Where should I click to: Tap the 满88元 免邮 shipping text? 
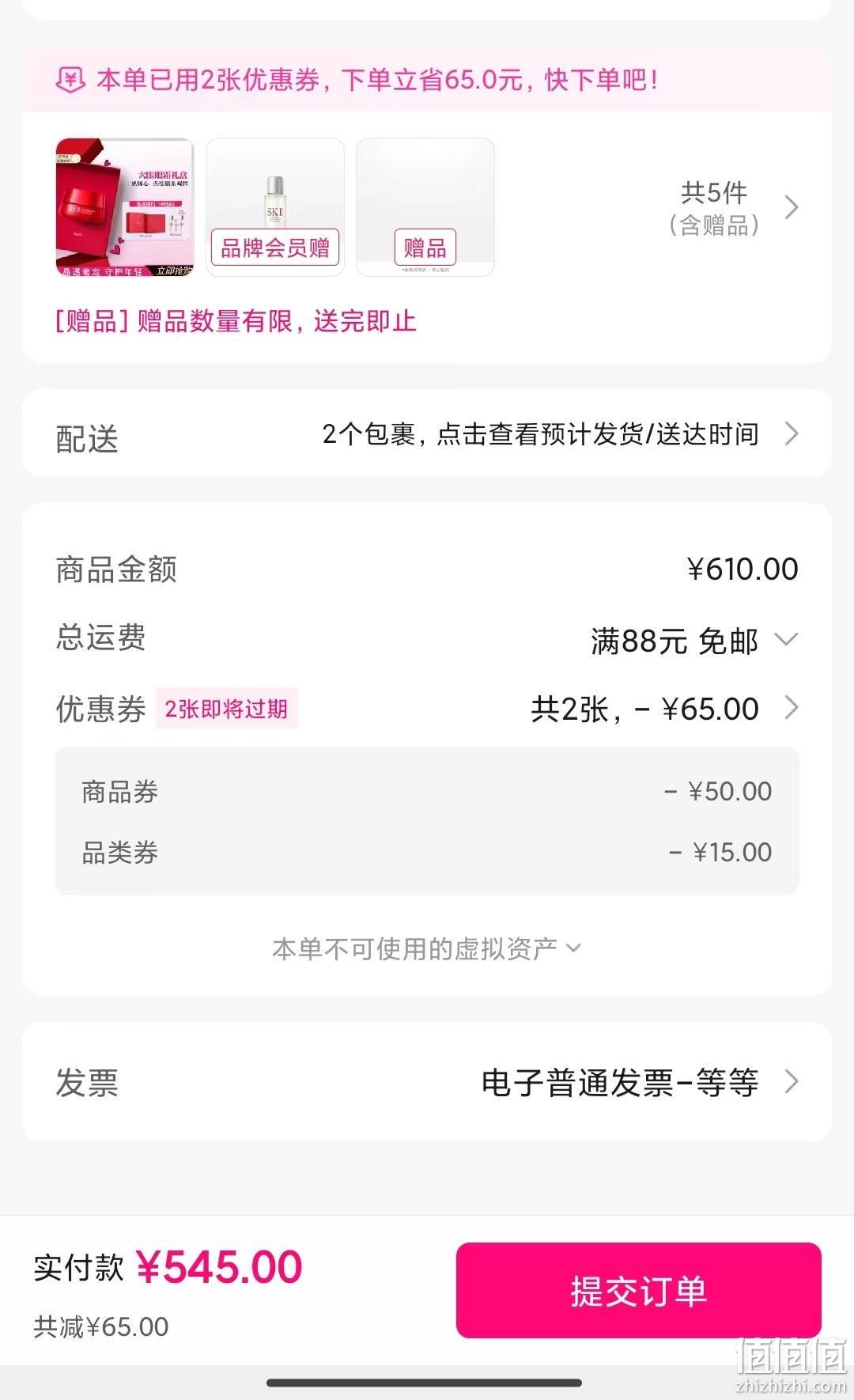pyautogui.click(x=675, y=641)
